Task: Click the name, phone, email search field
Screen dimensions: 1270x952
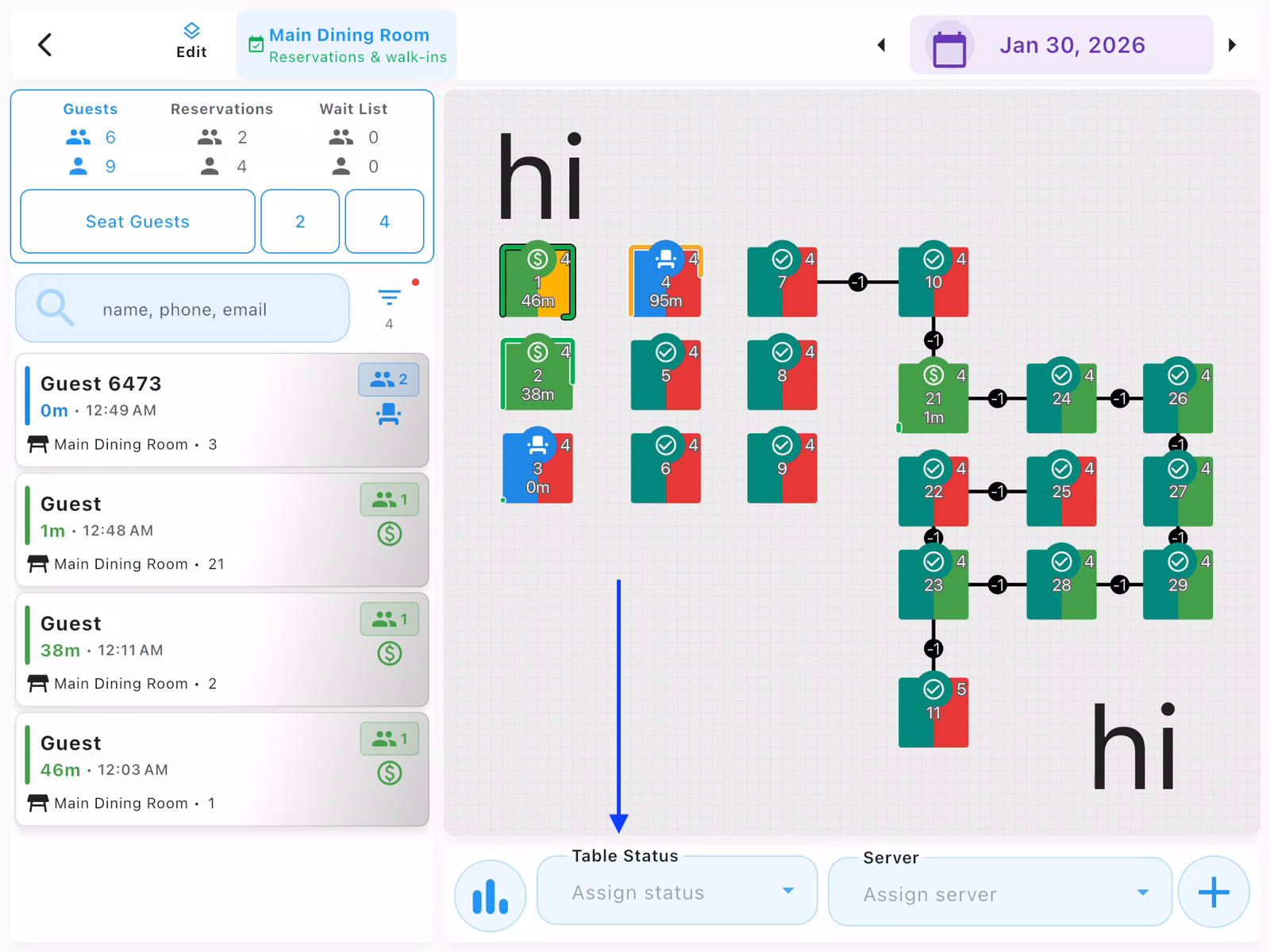Action: click(x=184, y=309)
